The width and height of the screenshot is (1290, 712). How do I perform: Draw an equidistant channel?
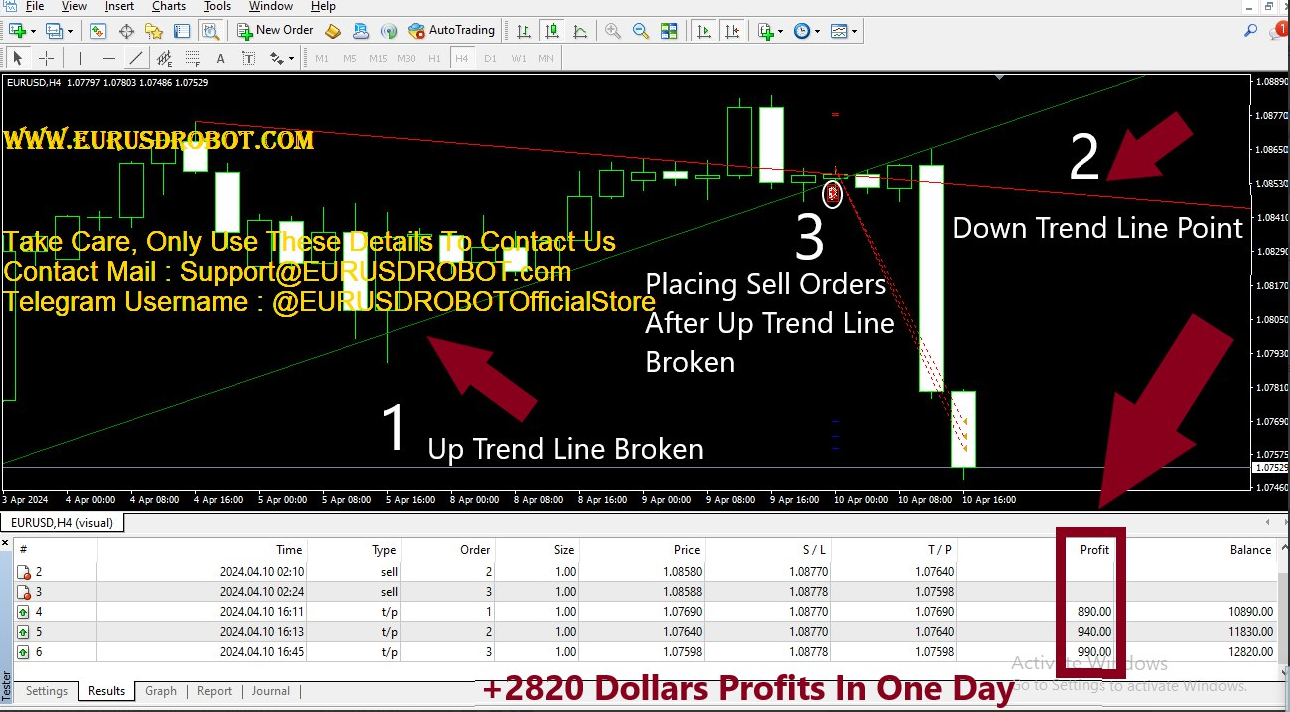click(165, 58)
